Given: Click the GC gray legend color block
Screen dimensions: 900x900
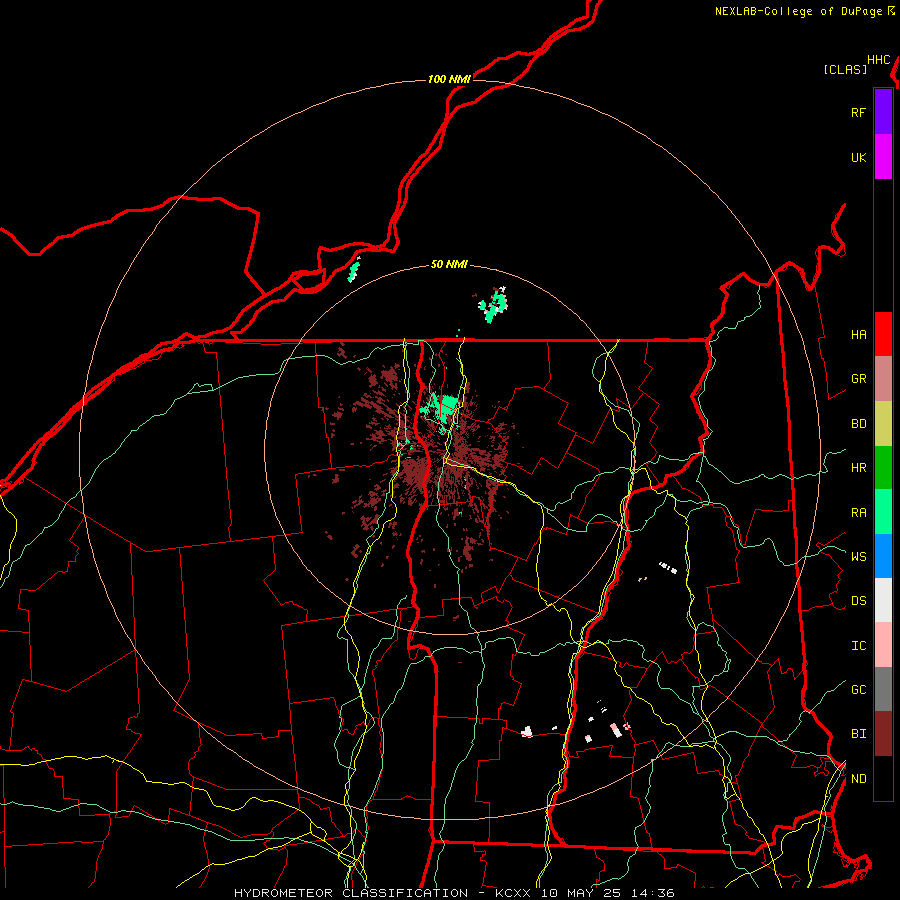Looking at the screenshot, I should click(883, 689).
